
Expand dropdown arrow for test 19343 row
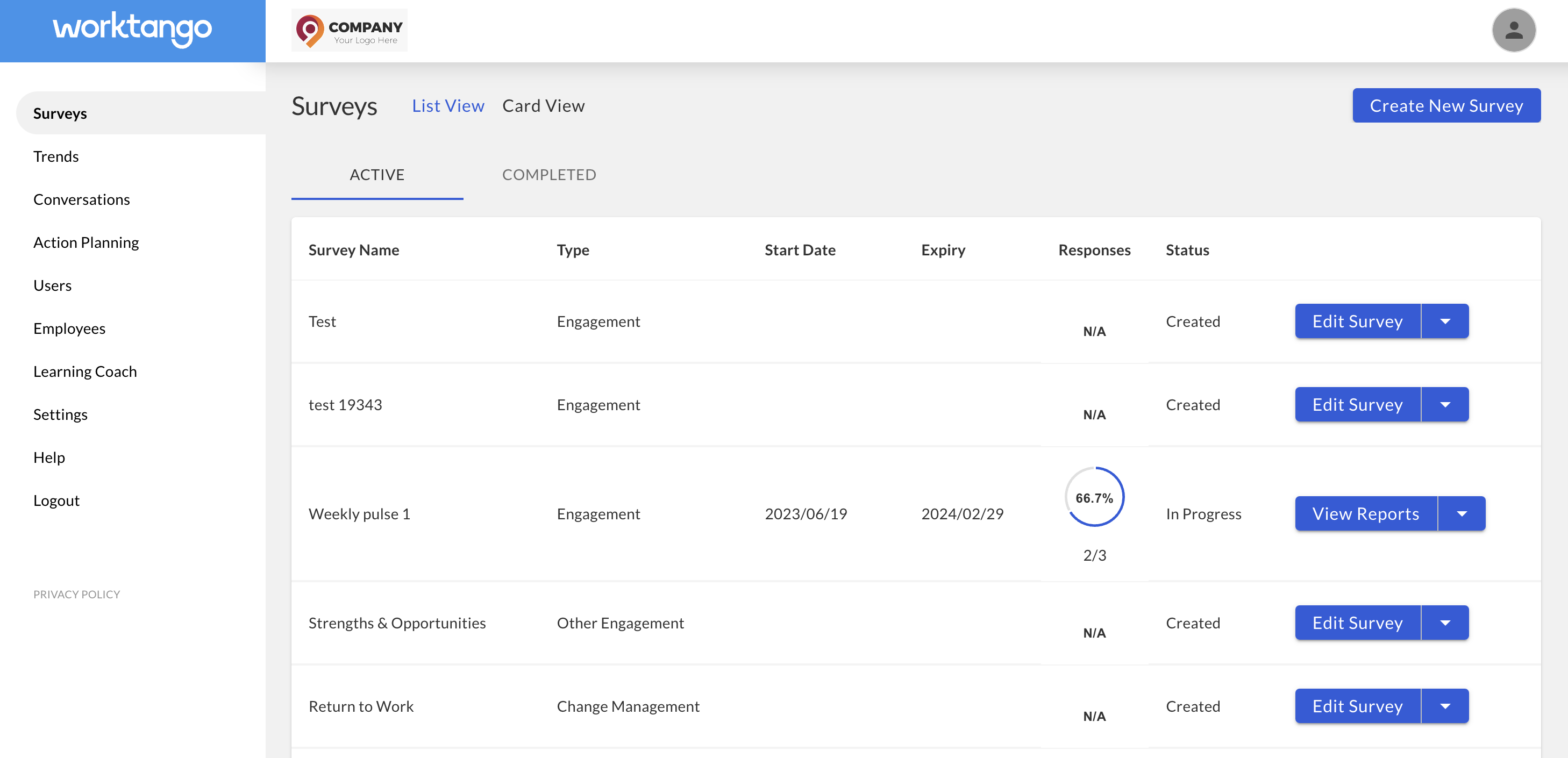1444,404
